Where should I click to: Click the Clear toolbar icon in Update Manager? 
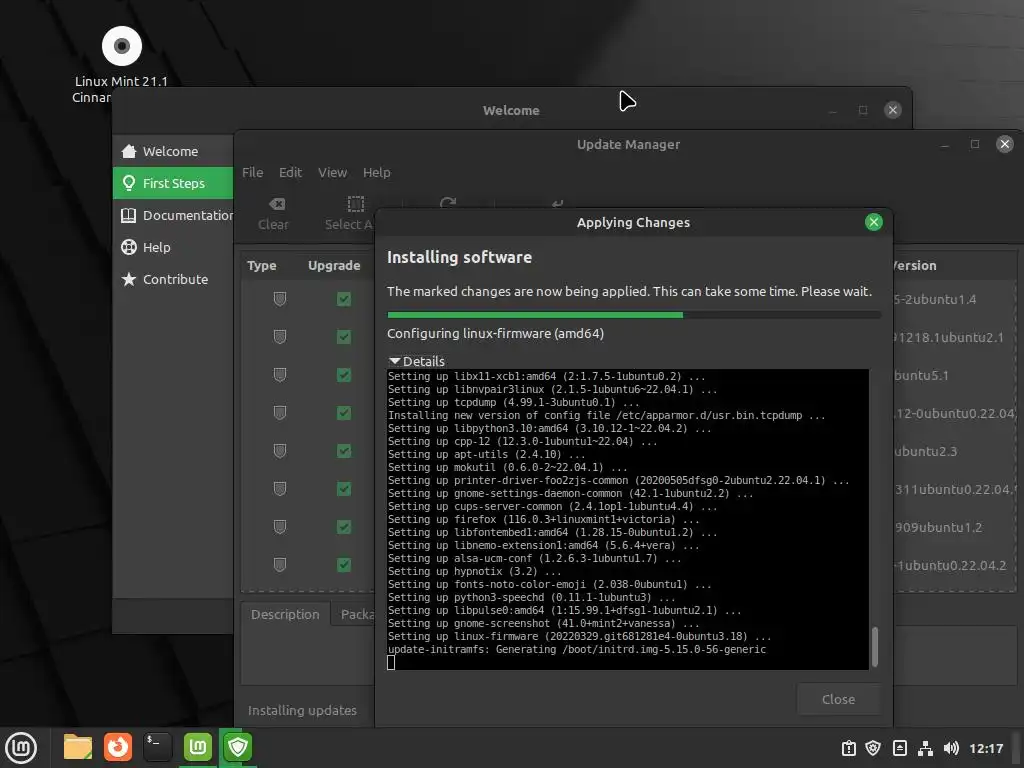276,204
